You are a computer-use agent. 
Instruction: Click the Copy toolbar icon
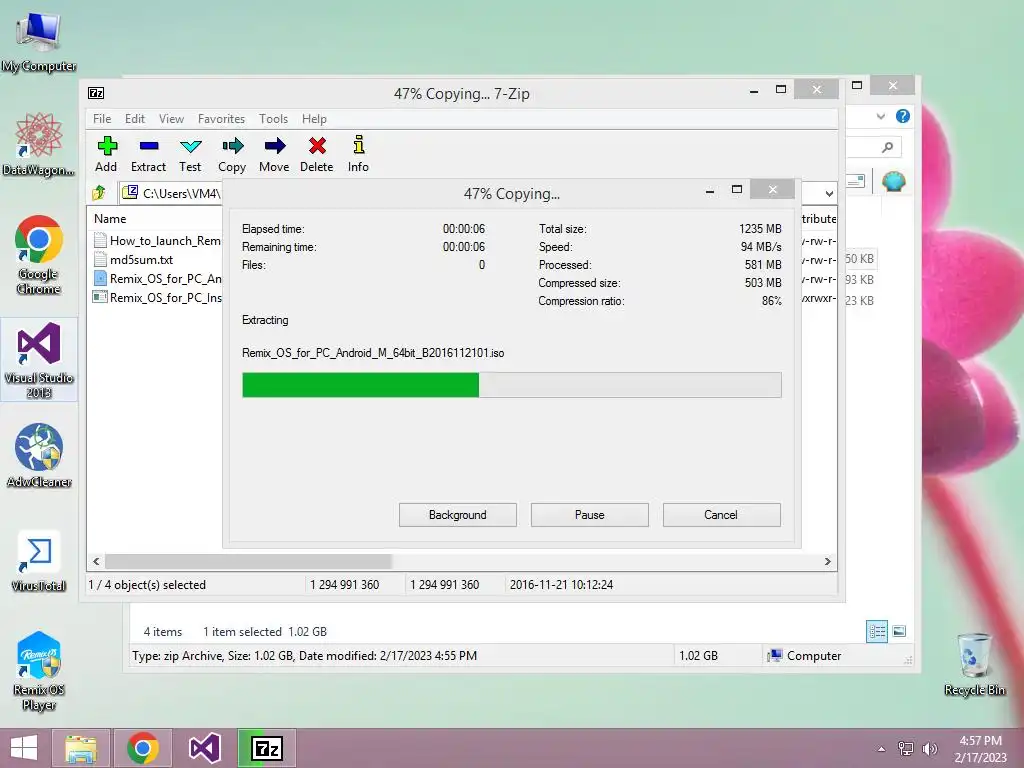tap(232, 154)
